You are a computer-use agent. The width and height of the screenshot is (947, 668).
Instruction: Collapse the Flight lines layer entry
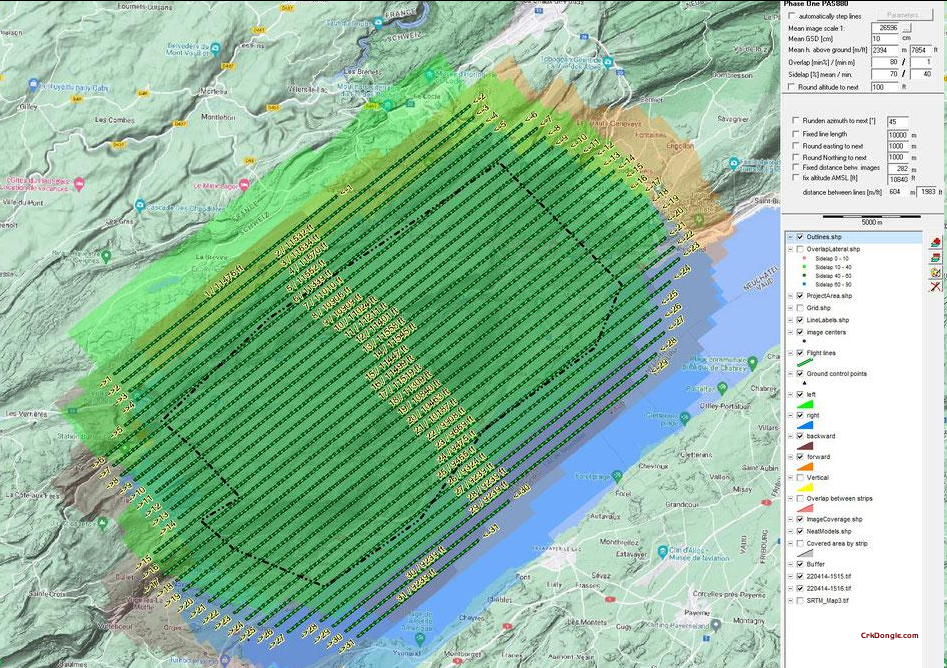pos(788,353)
